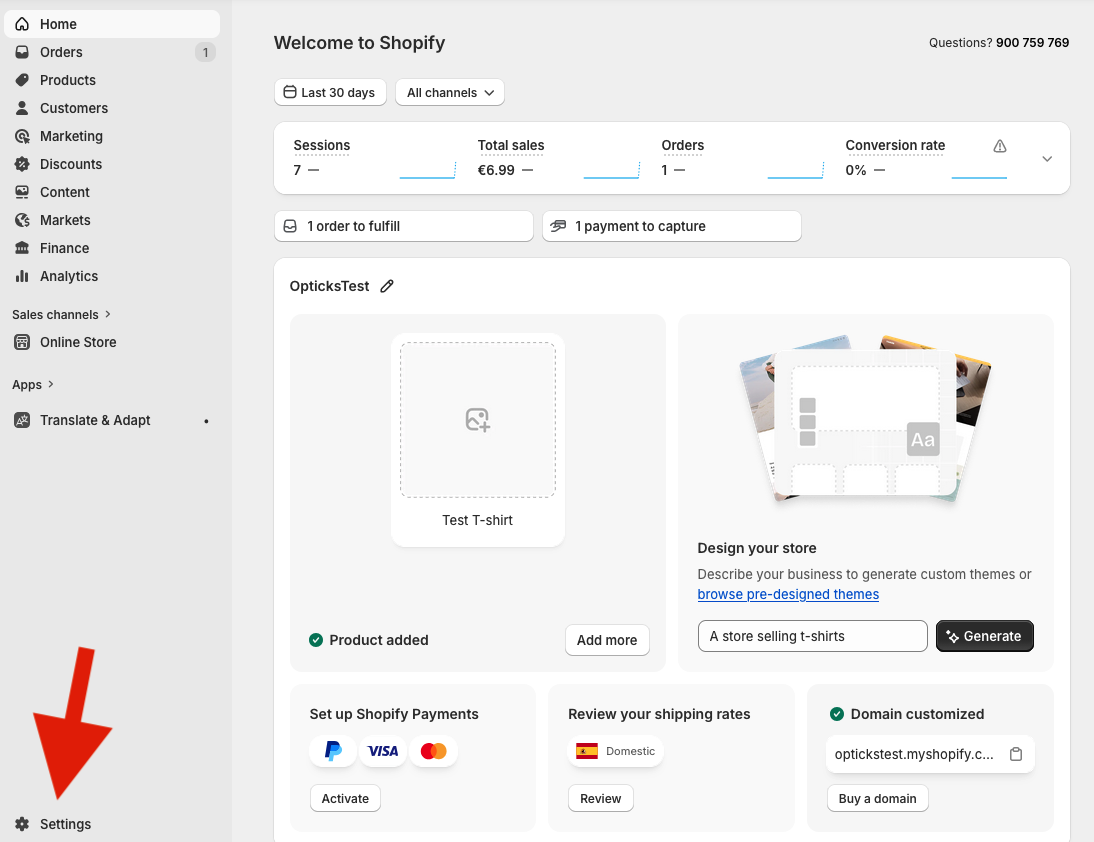Image resolution: width=1094 pixels, height=842 pixels.
Task: Copy the store domain via clipboard icon
Action: (x=1015, y=754)
